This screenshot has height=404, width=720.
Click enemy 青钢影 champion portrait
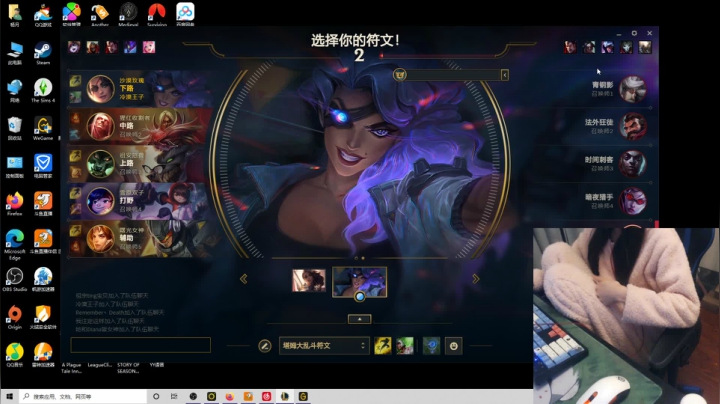click(633, 89)
